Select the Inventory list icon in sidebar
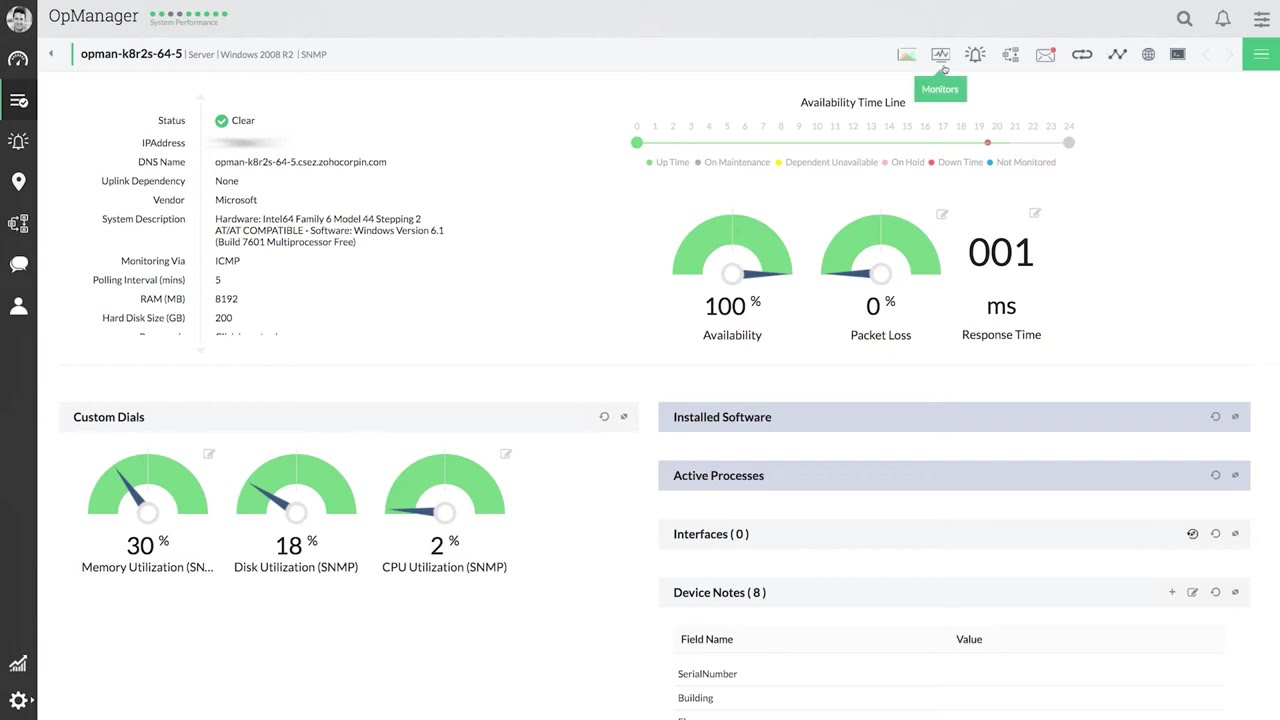 click(18, 100)
